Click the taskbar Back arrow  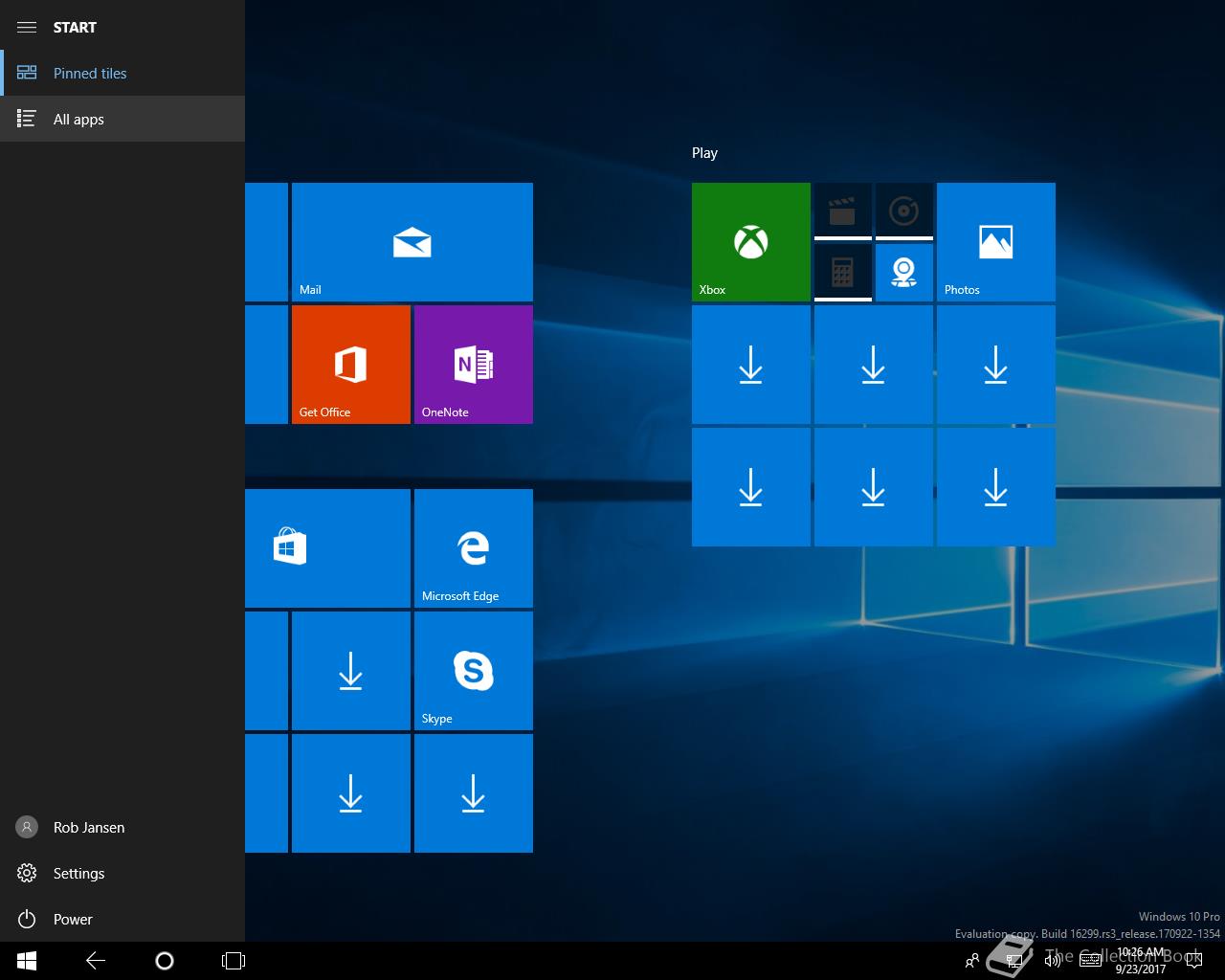click(x=96, y=961)
